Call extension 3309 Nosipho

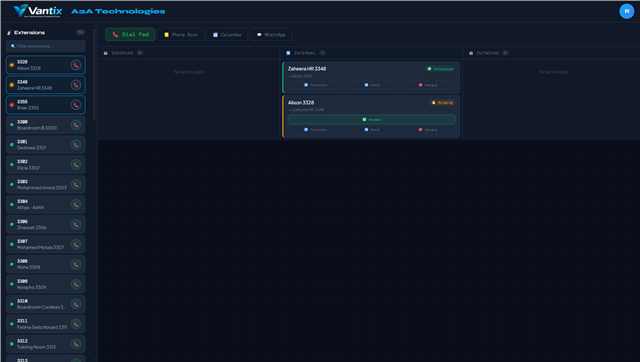point(76,284)
